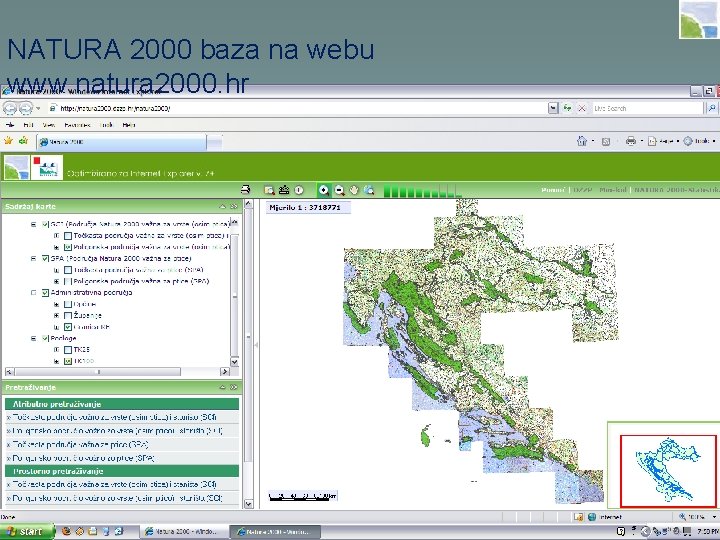The height and width of the screenshot is (540, 720).
Task: Open the address bar dropdown arrow
Action: [553, 108]
